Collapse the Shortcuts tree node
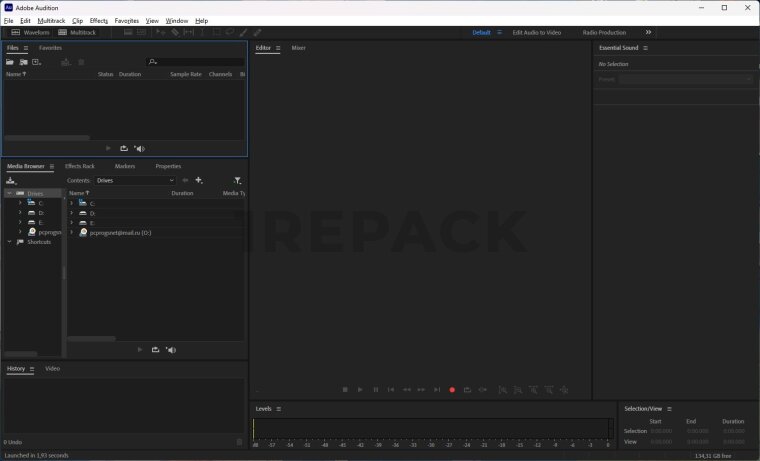This screenshot has width=760, height=461. [x=9, y=242]
